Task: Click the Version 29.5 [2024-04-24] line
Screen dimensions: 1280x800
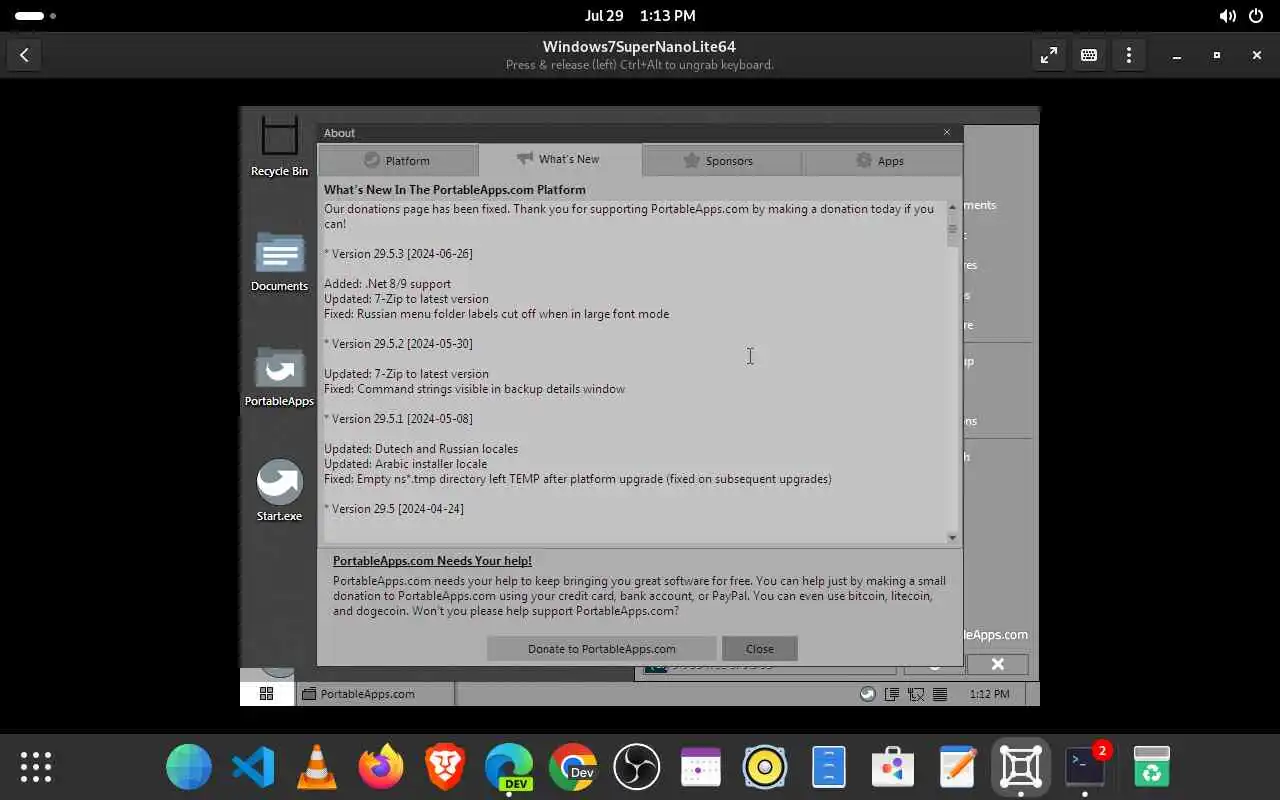Action: 394,509
